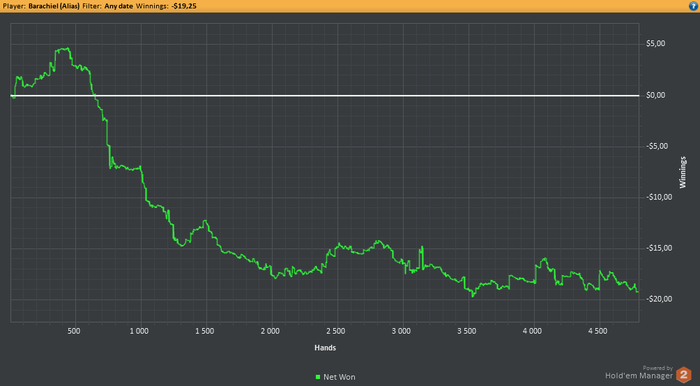The width and height of the screenshot is (700, 386).
Task: Click the '1 000' x-axis label
Action: [139, 331]
